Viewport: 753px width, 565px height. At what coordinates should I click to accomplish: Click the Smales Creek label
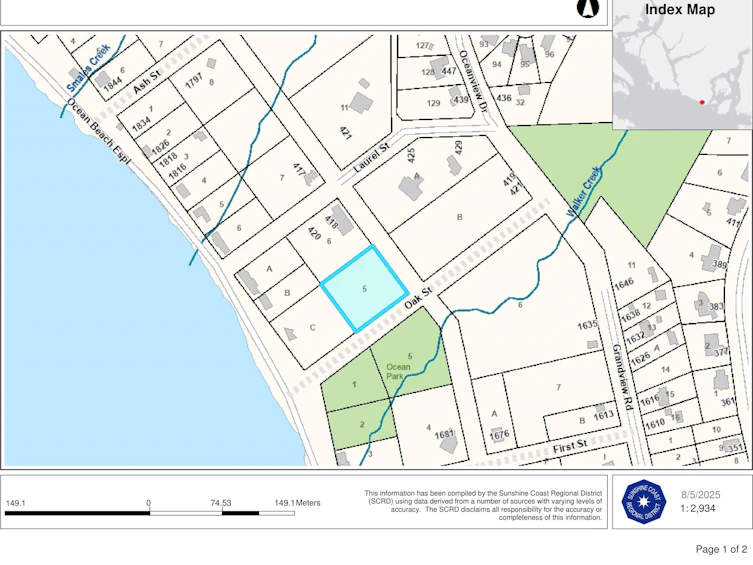(x=89, y=68)
